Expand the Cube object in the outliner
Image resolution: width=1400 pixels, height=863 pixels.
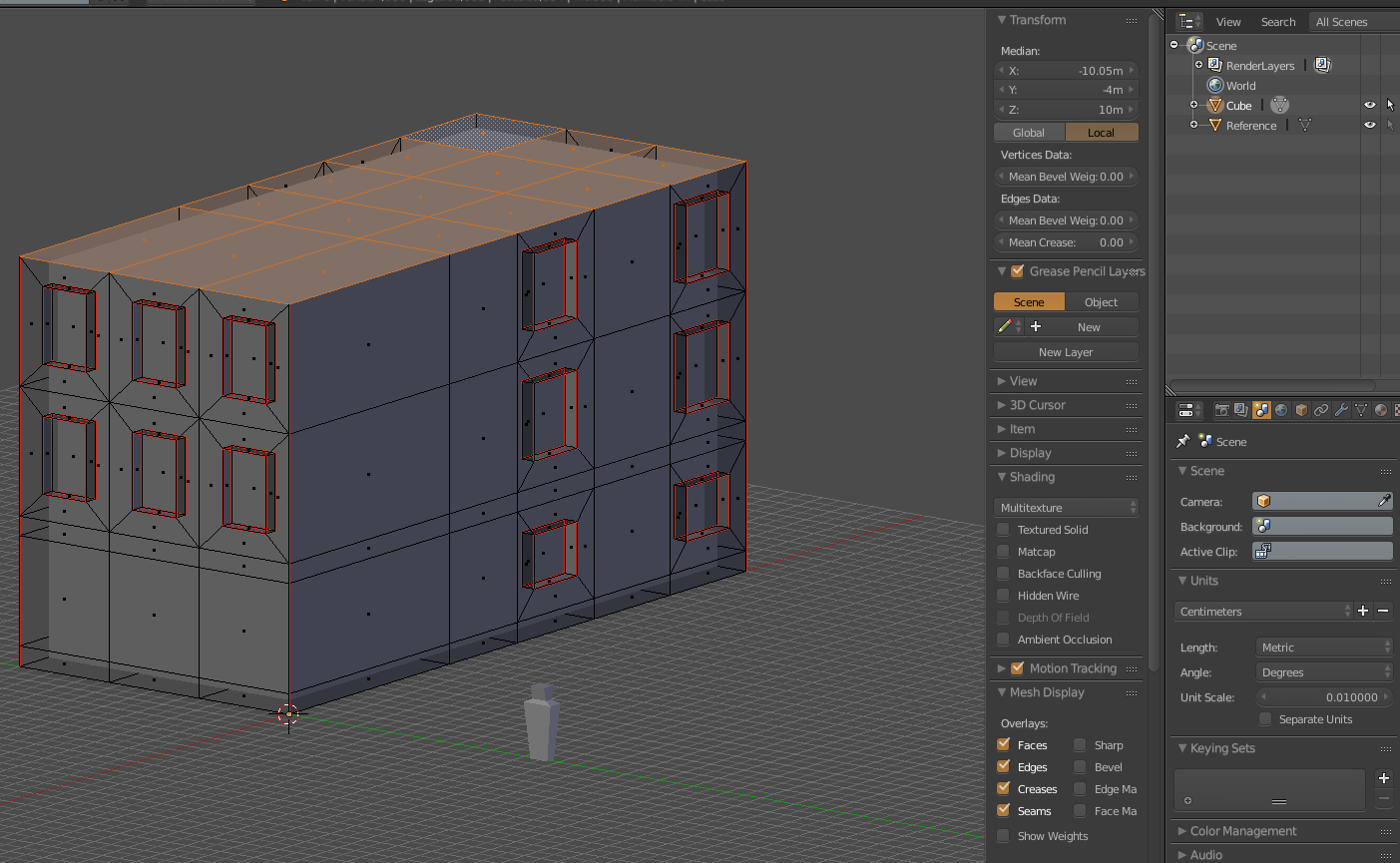[x=1193, y=105]
